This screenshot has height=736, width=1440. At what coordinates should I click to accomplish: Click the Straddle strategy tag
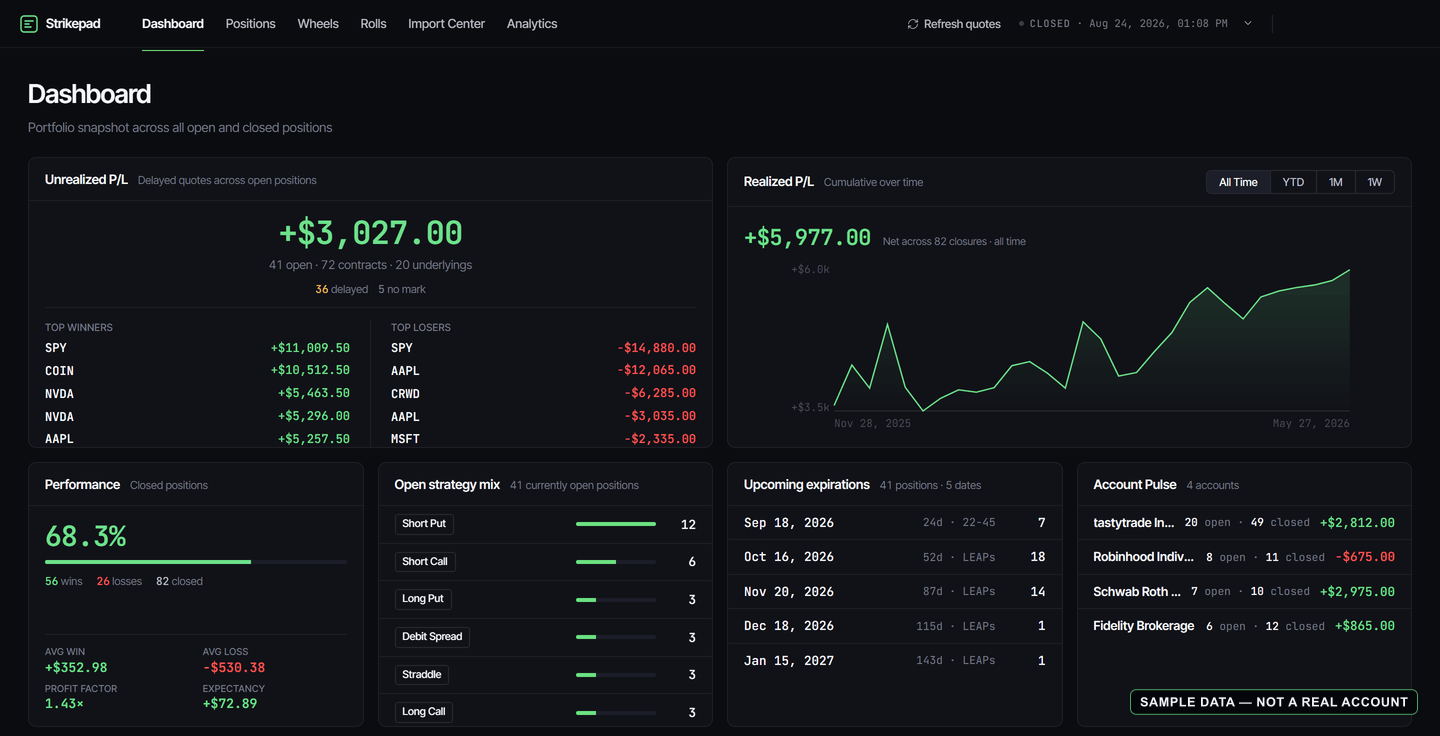(422, 675)
